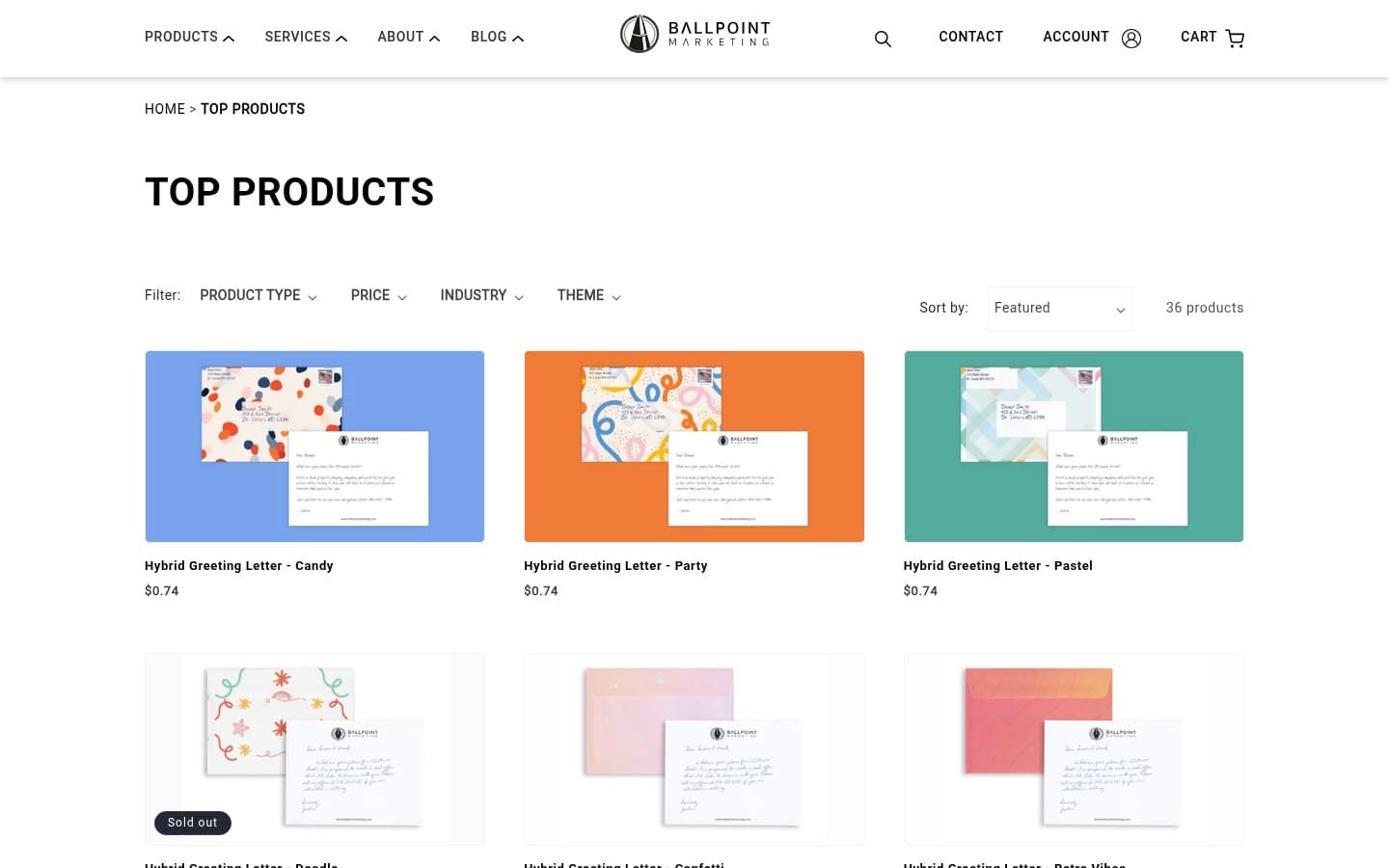Click the $0.74 price under Pastel
The height and width of the screenshot is (868, 1389).
coord(920,591)
